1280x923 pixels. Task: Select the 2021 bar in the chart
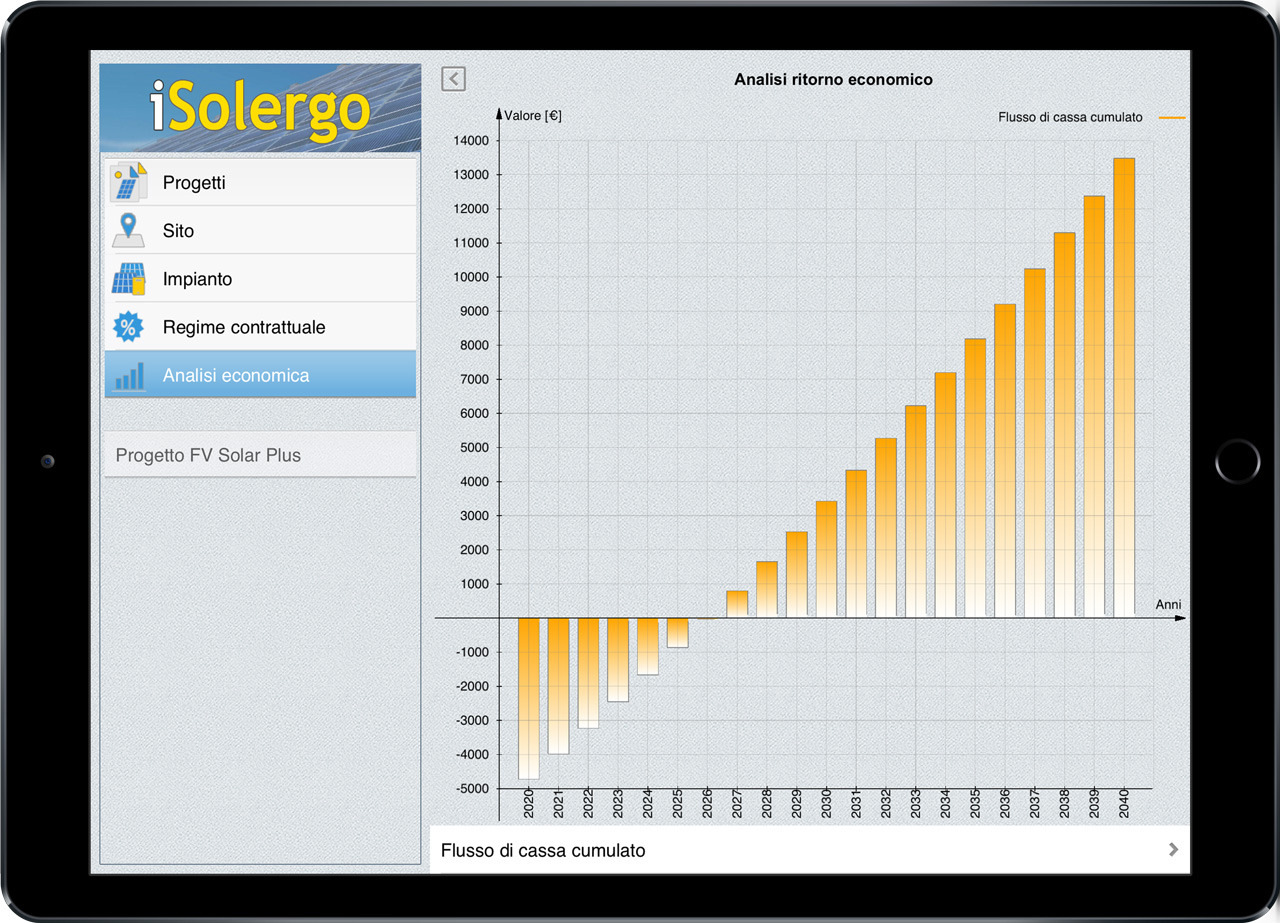point(558,686)
